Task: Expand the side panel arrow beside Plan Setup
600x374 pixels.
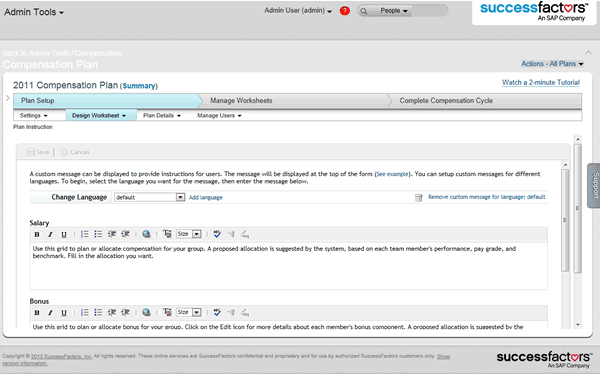Action: [x=8, y=98]
